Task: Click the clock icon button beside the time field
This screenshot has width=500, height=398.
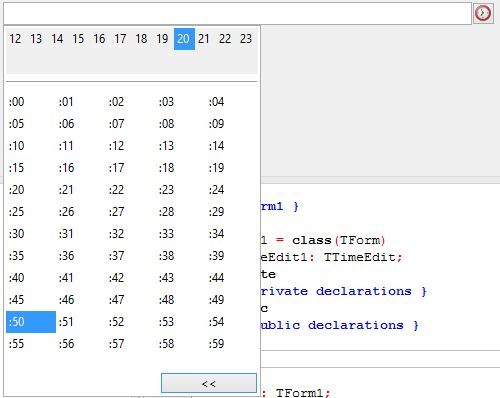Action: click(x=483, y=13)
